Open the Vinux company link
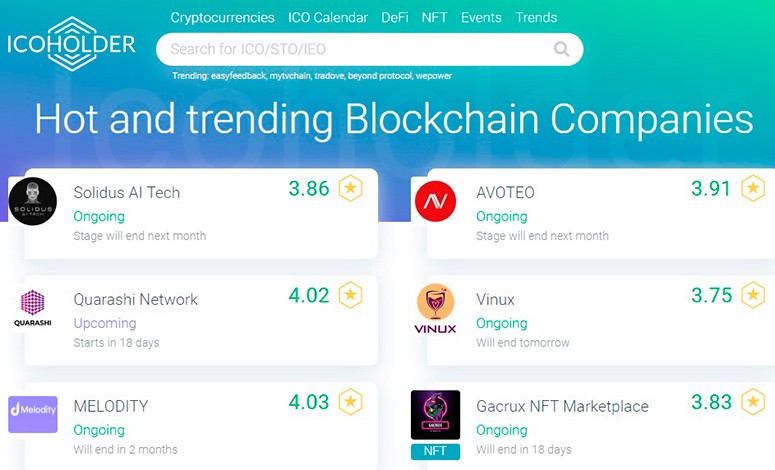775x470 pixels. 495,299
